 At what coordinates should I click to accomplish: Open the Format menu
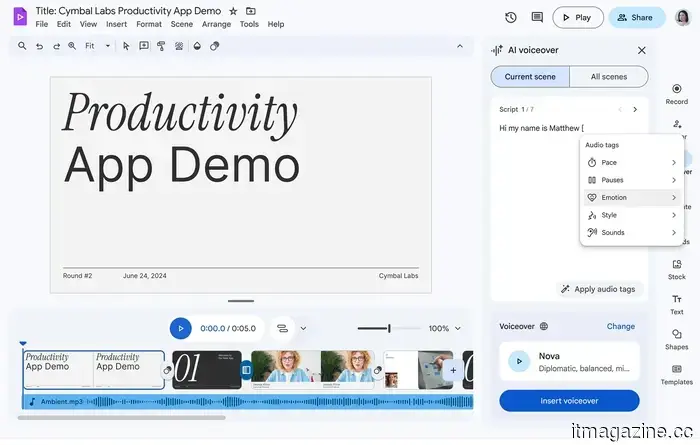tap(149, 24)
